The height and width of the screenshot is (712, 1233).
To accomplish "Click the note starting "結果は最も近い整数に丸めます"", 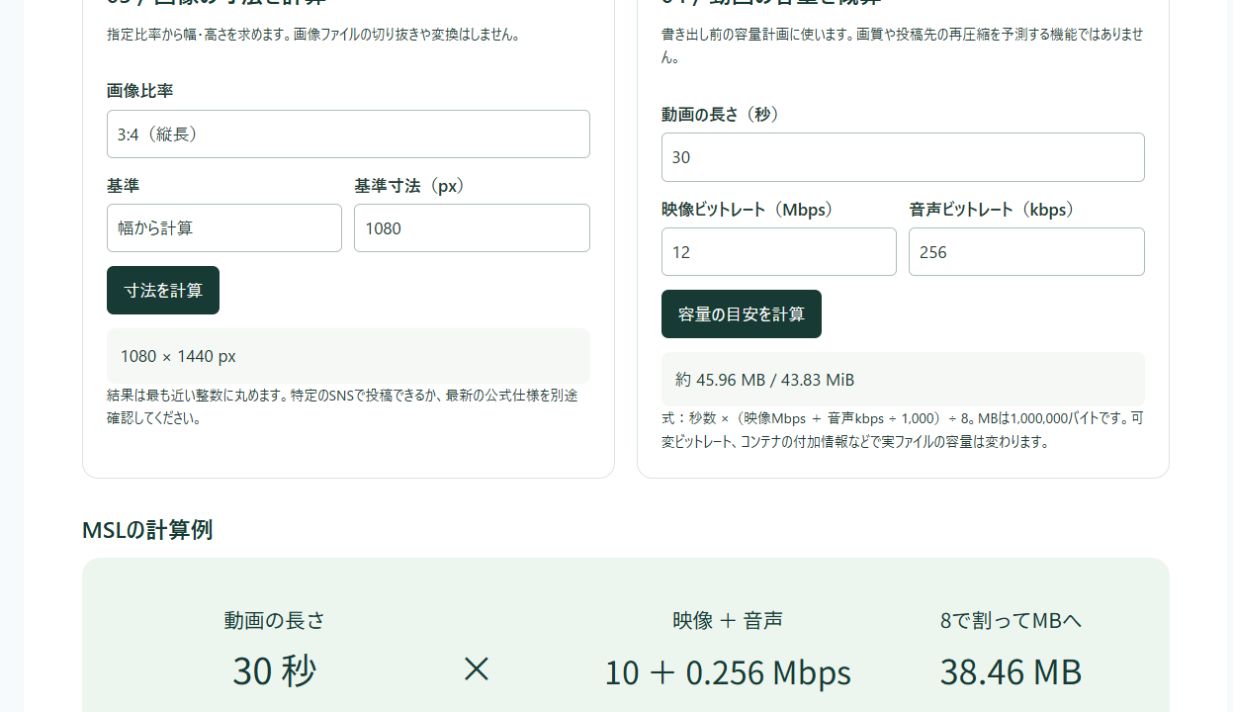I will point(342,407).
